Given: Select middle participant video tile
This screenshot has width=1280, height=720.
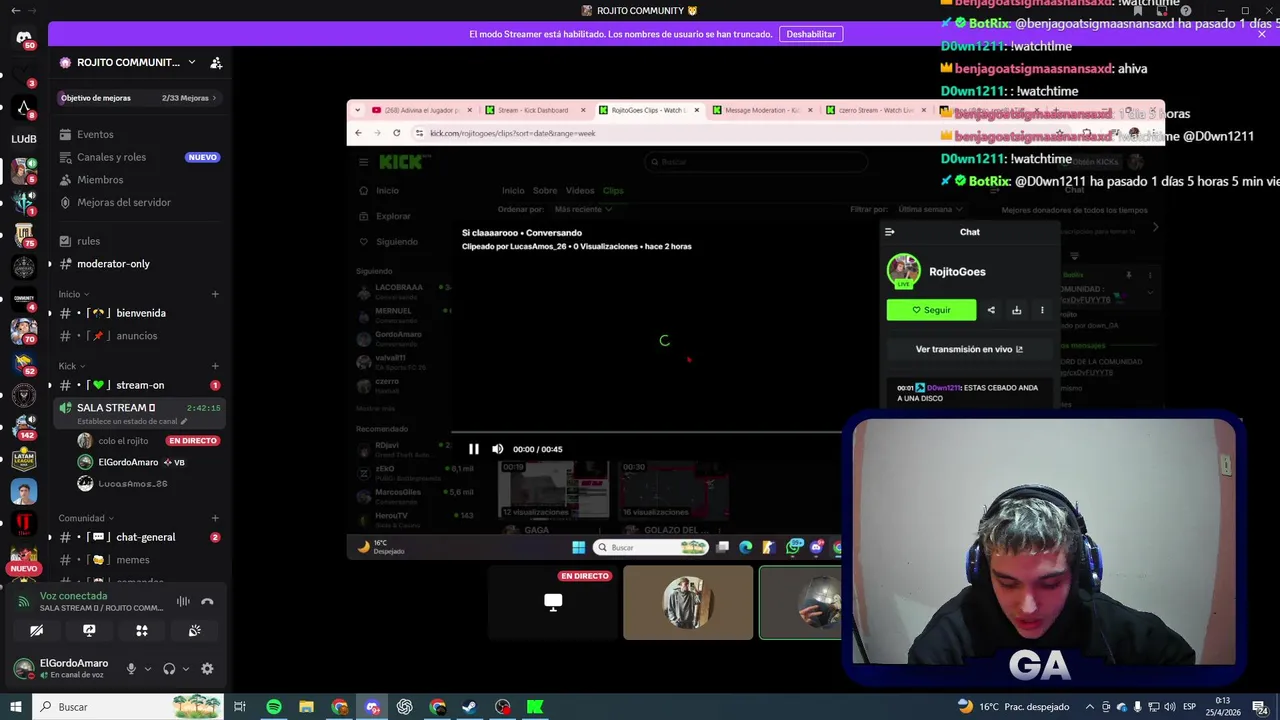Looking at the screenshot, I should click(688, 603).
